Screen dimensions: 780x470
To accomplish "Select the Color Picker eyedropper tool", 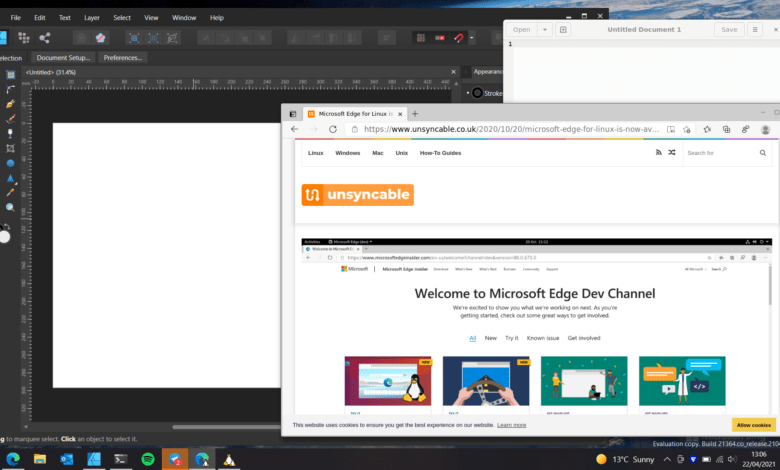I will tap(10, 193).
